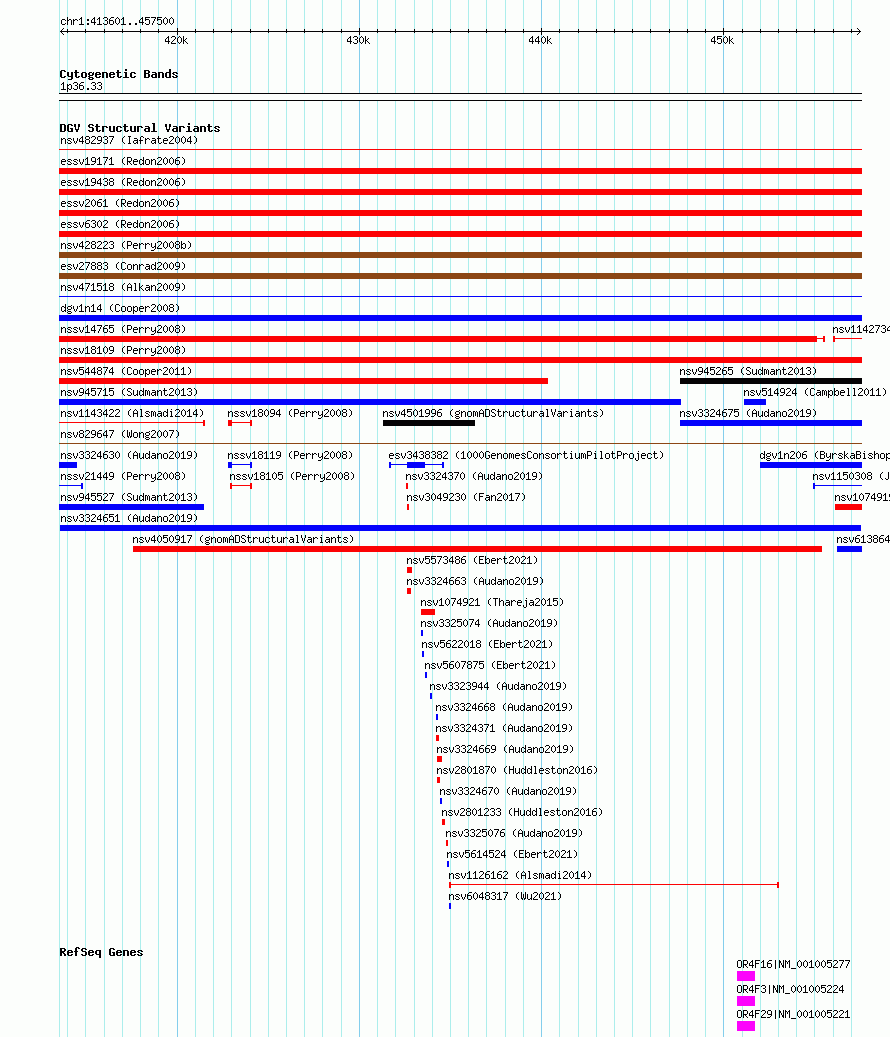Select nsv428223 (Perry2008b) label
The width and height of the screenshot is (890, 1037).
[x=126, y=245]
